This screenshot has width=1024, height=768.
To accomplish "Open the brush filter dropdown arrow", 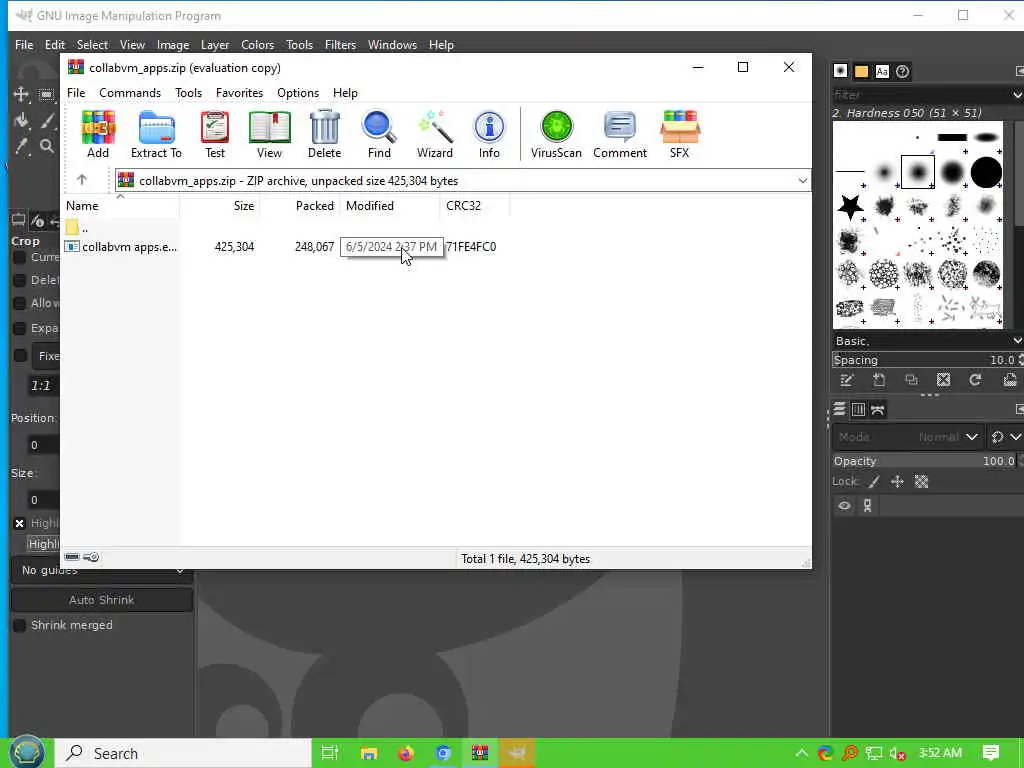I will pyautogui.click(x=1017, y=95).
